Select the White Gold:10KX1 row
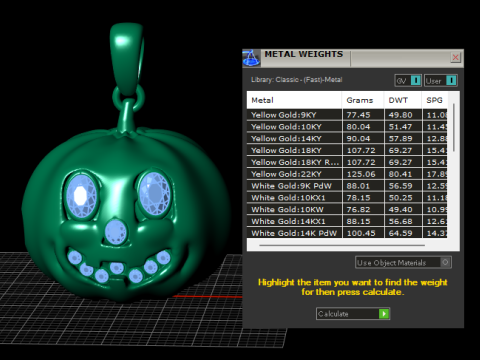The image size is (480, 360). [347, 198]
